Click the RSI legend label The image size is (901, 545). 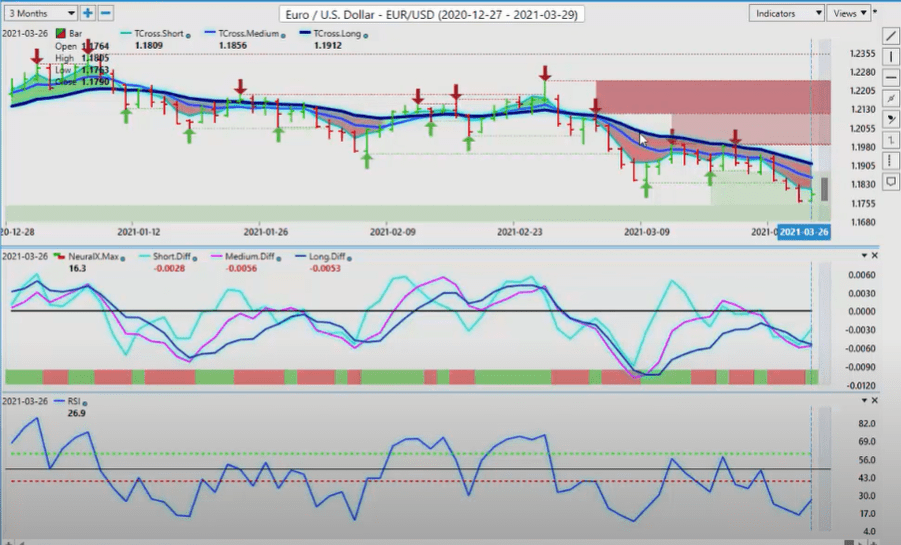coord(74,401)
